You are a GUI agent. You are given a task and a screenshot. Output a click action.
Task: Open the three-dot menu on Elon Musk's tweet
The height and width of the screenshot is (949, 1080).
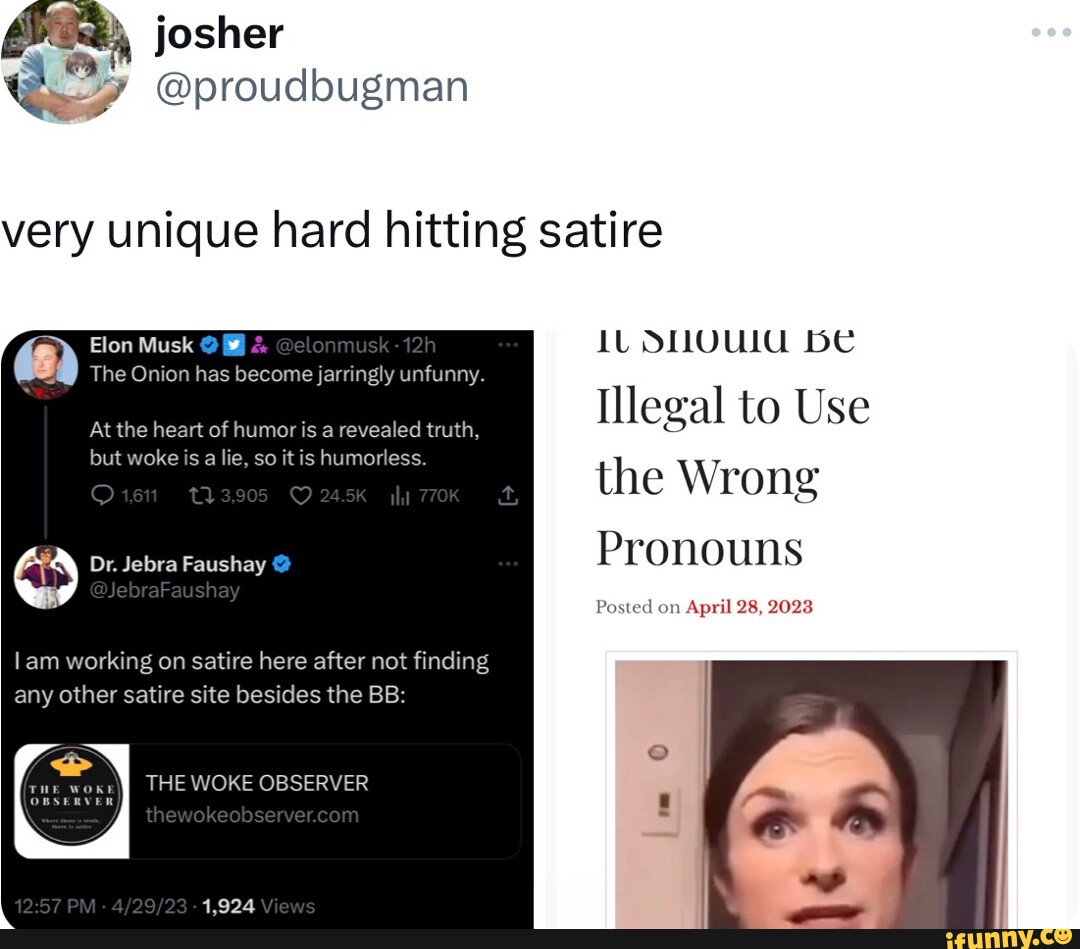coord(508,344)
